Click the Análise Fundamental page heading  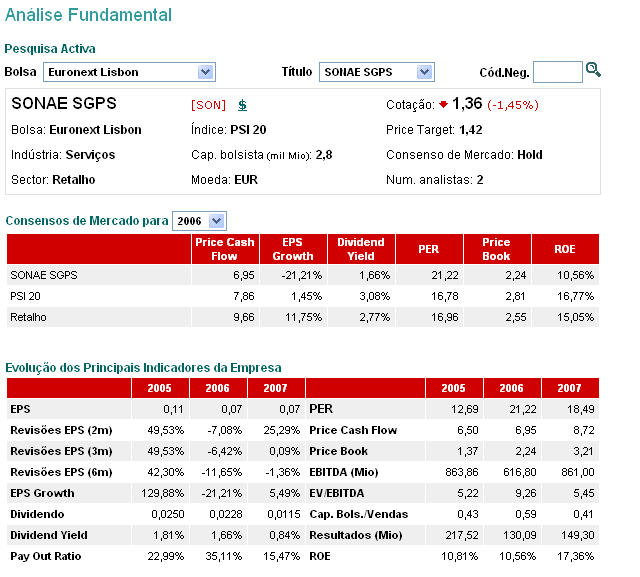(87, 16)
